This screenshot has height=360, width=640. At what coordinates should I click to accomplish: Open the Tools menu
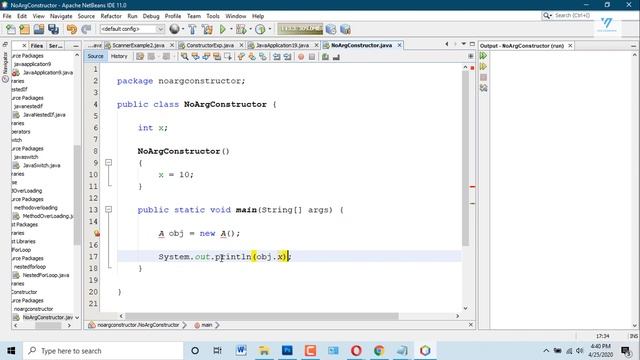pos(213,16)
